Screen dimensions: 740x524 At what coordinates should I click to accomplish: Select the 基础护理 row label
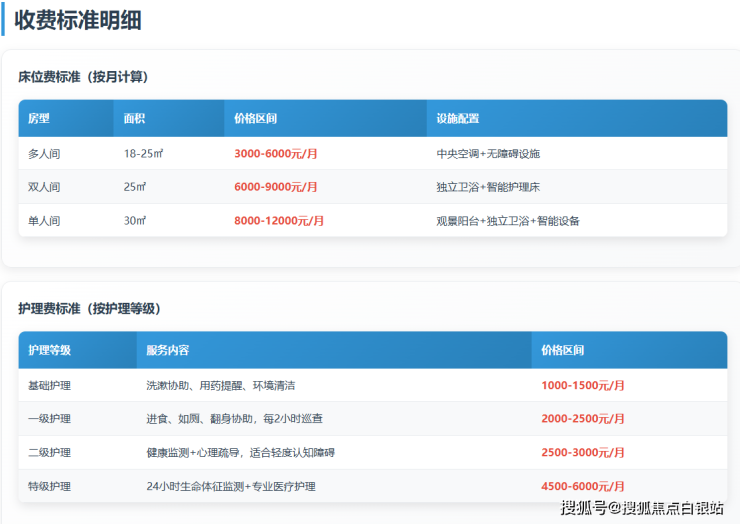[50, 386]
